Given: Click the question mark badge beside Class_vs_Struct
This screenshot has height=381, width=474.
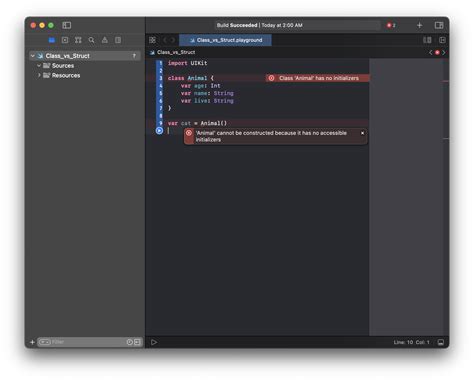Looking at the screenshot, I should tap(134, 56).
